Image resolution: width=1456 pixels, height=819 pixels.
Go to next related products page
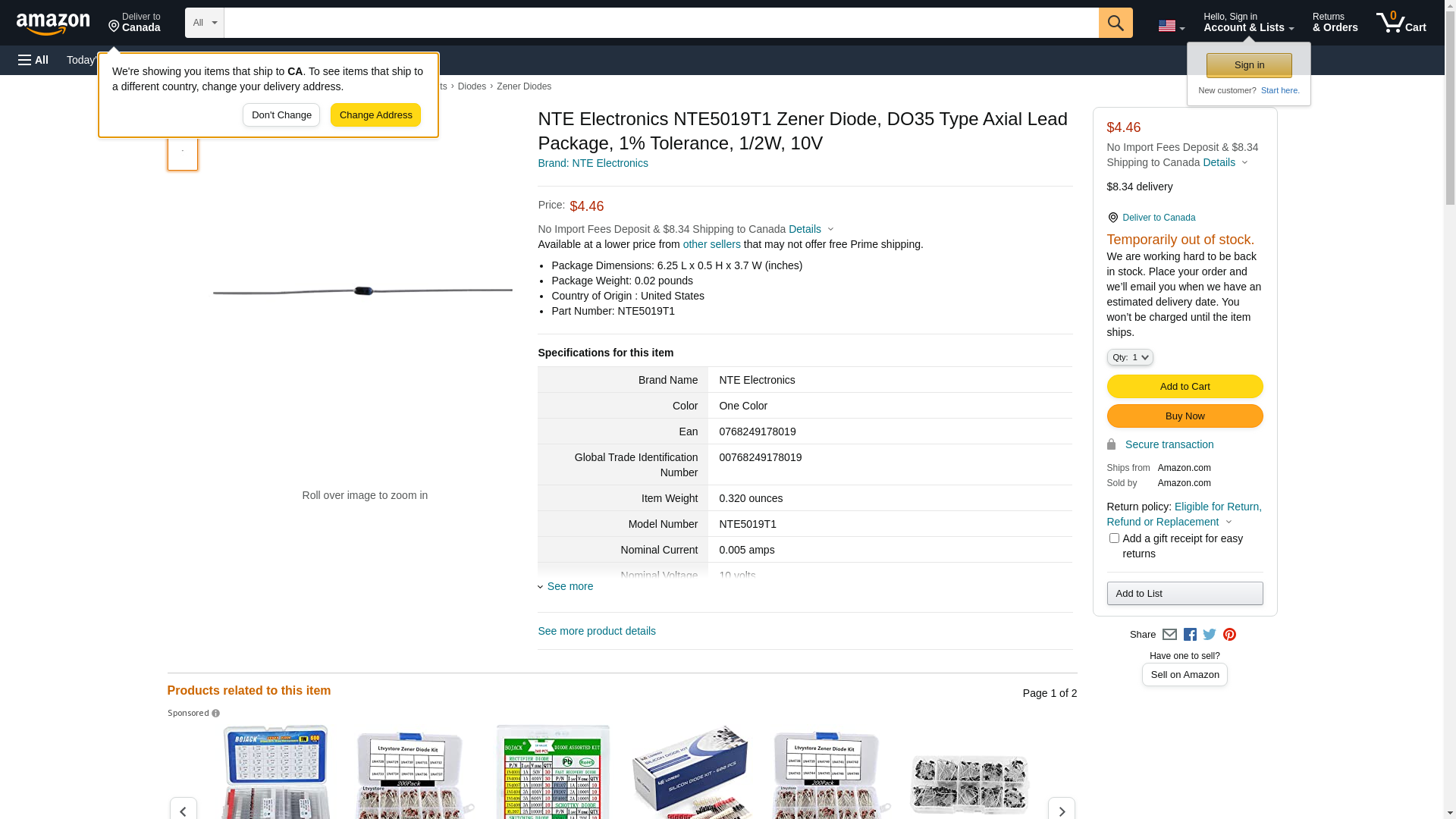click(1061, 810)
